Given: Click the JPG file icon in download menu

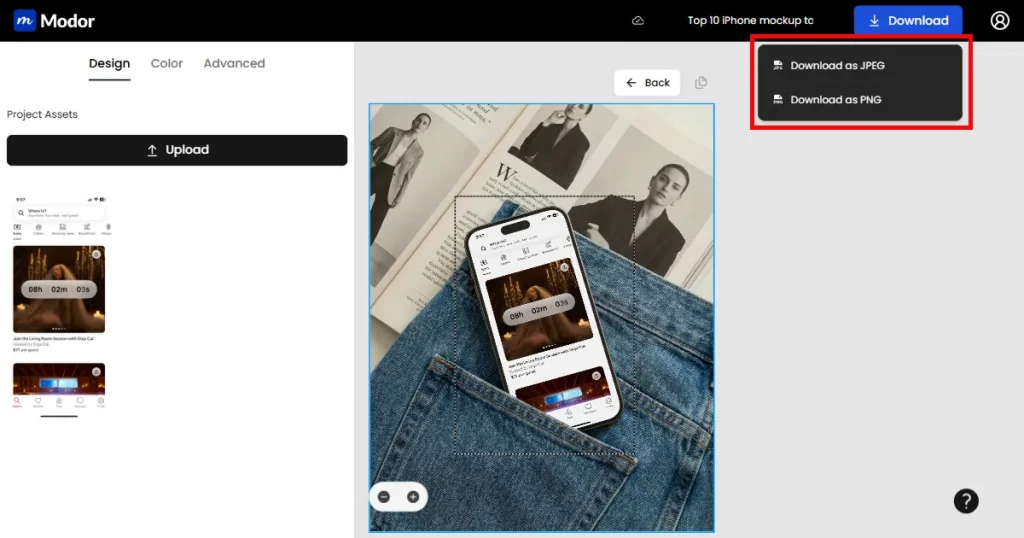Looking at the screenshot, I should [x=777, y=66].
